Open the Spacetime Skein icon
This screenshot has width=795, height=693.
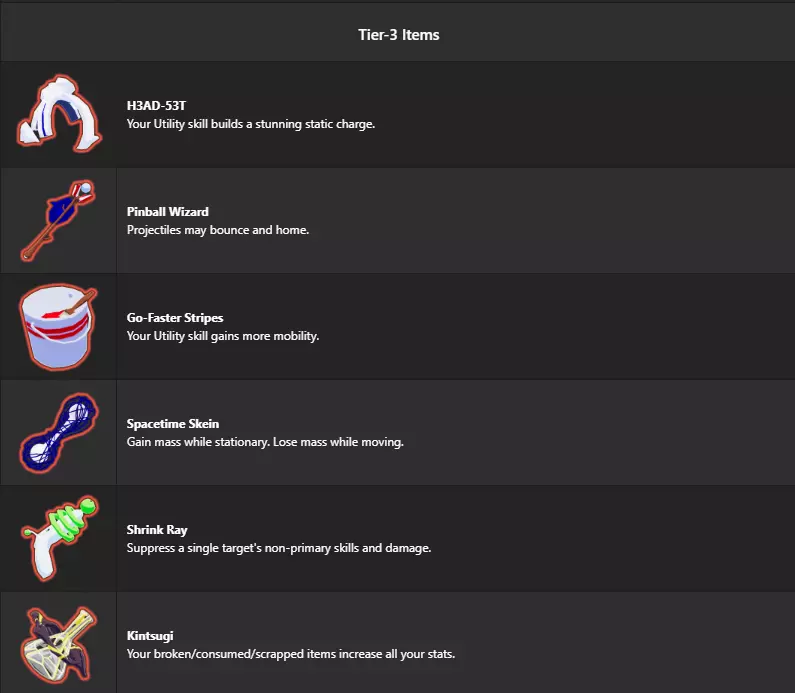[x=58, y=432]
